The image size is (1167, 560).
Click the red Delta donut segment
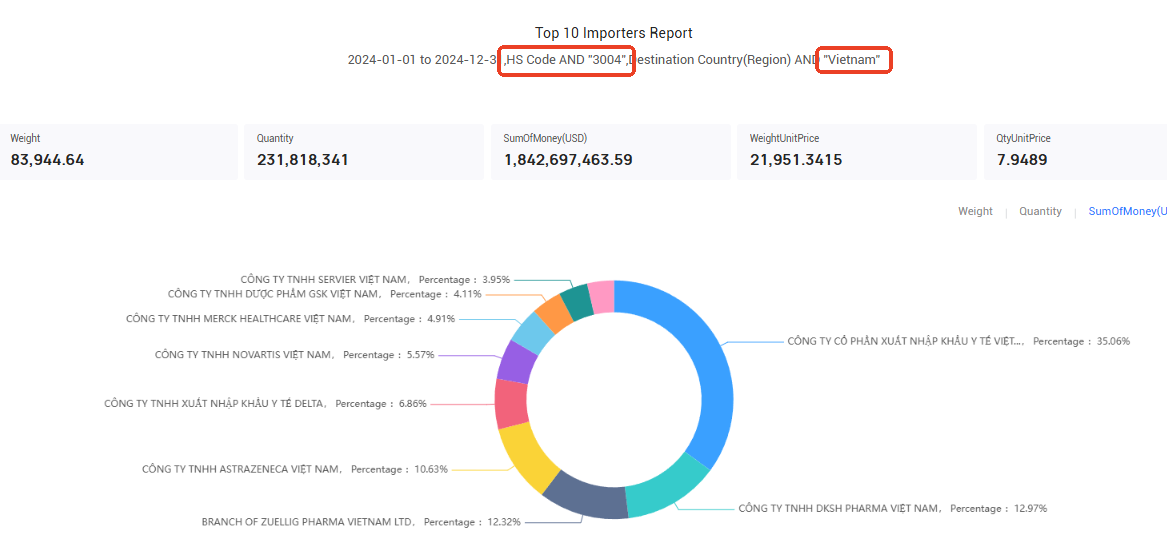[511, 403]
